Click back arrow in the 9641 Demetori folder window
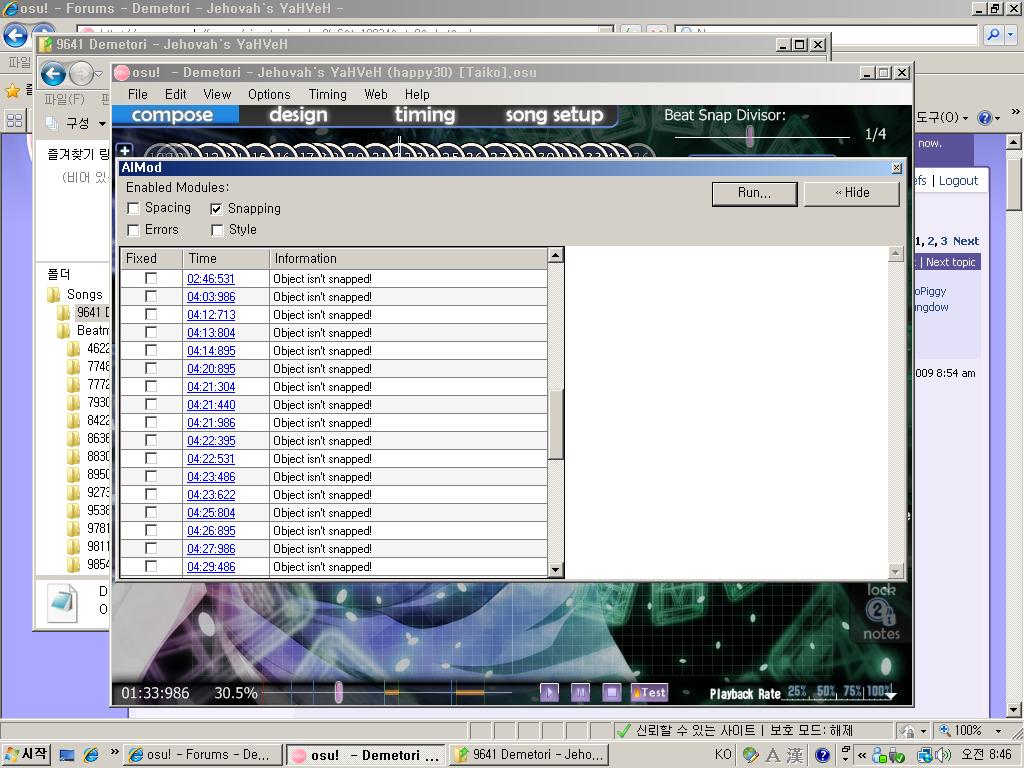The width and height of the screenshot is (1024, 768). point(54,74)
